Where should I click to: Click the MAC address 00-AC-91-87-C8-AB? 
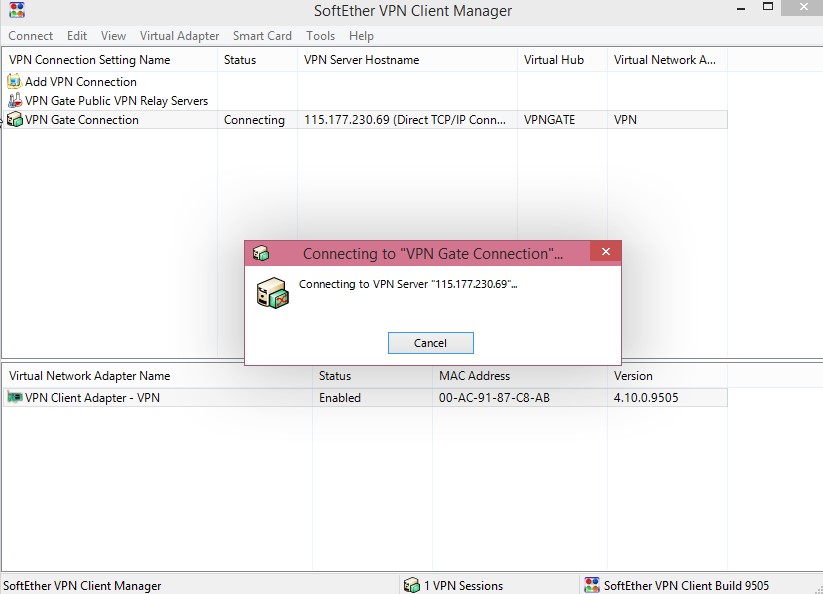tap(494, 398)
